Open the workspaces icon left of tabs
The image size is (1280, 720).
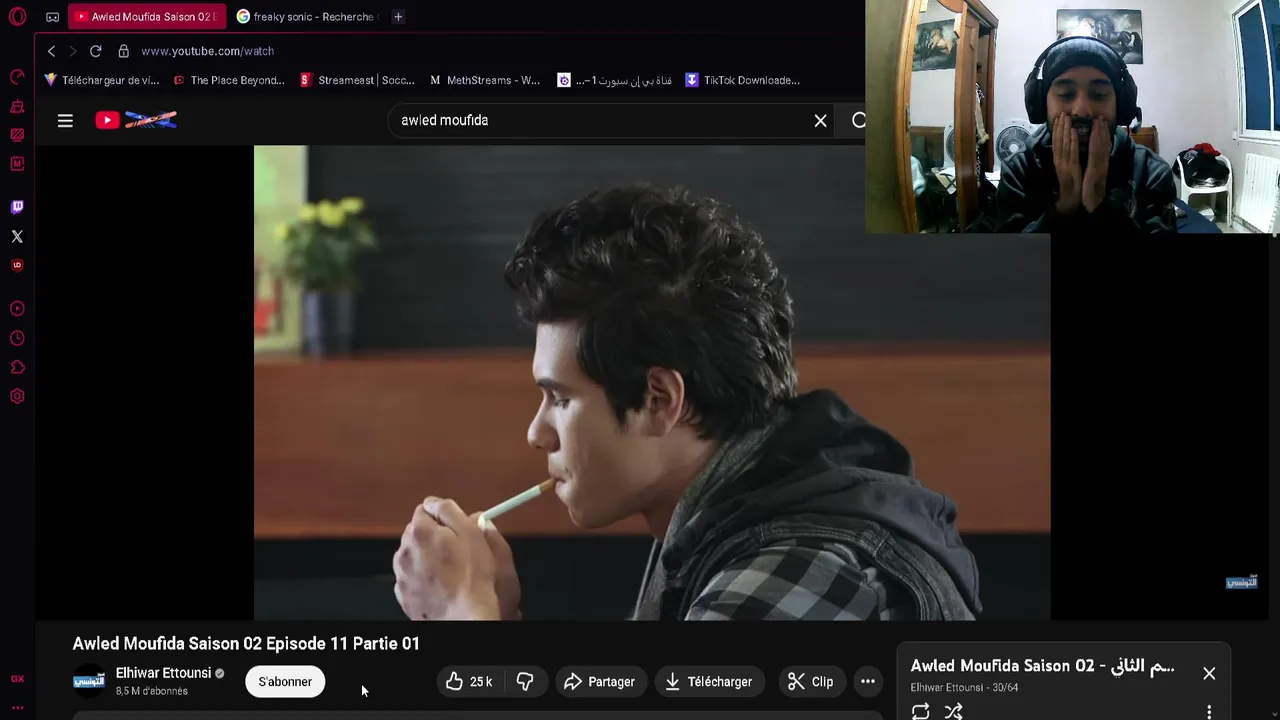pos(53,17)
